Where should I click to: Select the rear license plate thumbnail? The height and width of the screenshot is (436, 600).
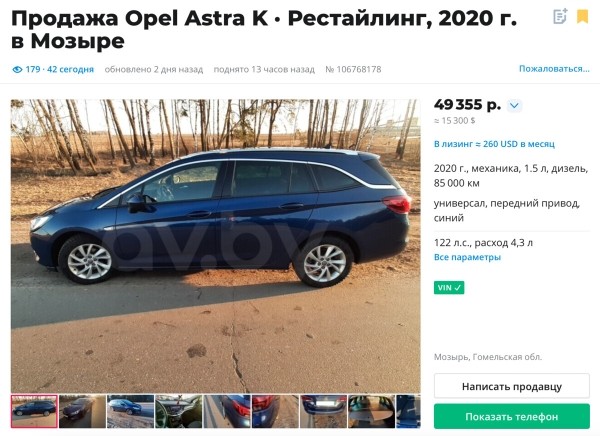tap(323, 412)
